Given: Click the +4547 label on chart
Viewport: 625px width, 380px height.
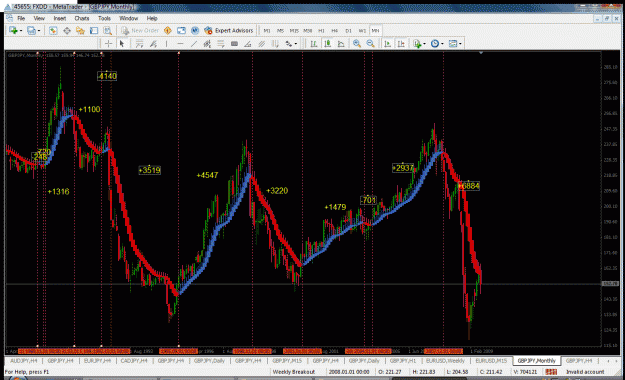Looking at the screenshot, I should [207, 175].
